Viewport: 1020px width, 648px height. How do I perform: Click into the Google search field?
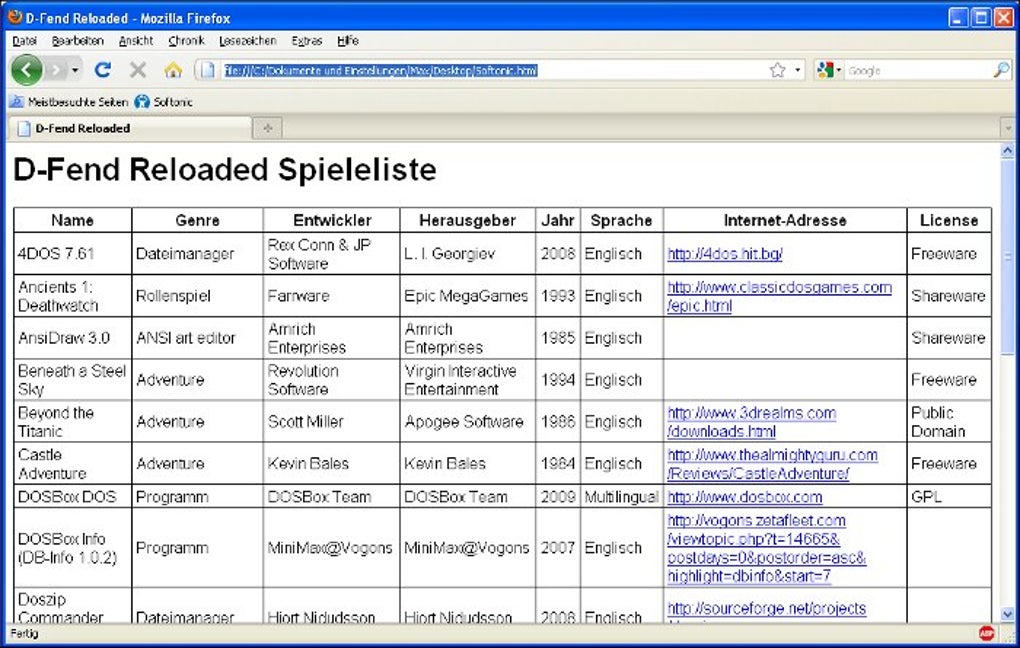pyautogui.click(x=919, y=70)
